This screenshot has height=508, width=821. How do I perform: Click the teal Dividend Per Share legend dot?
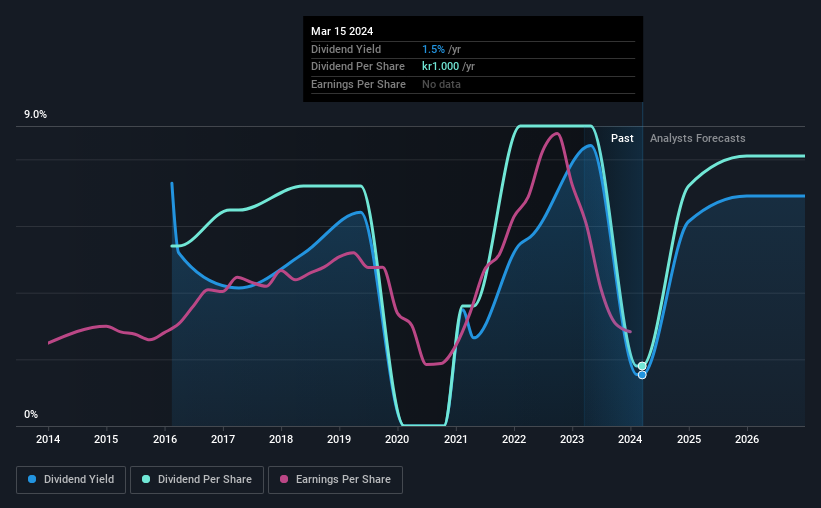[146, 479]
